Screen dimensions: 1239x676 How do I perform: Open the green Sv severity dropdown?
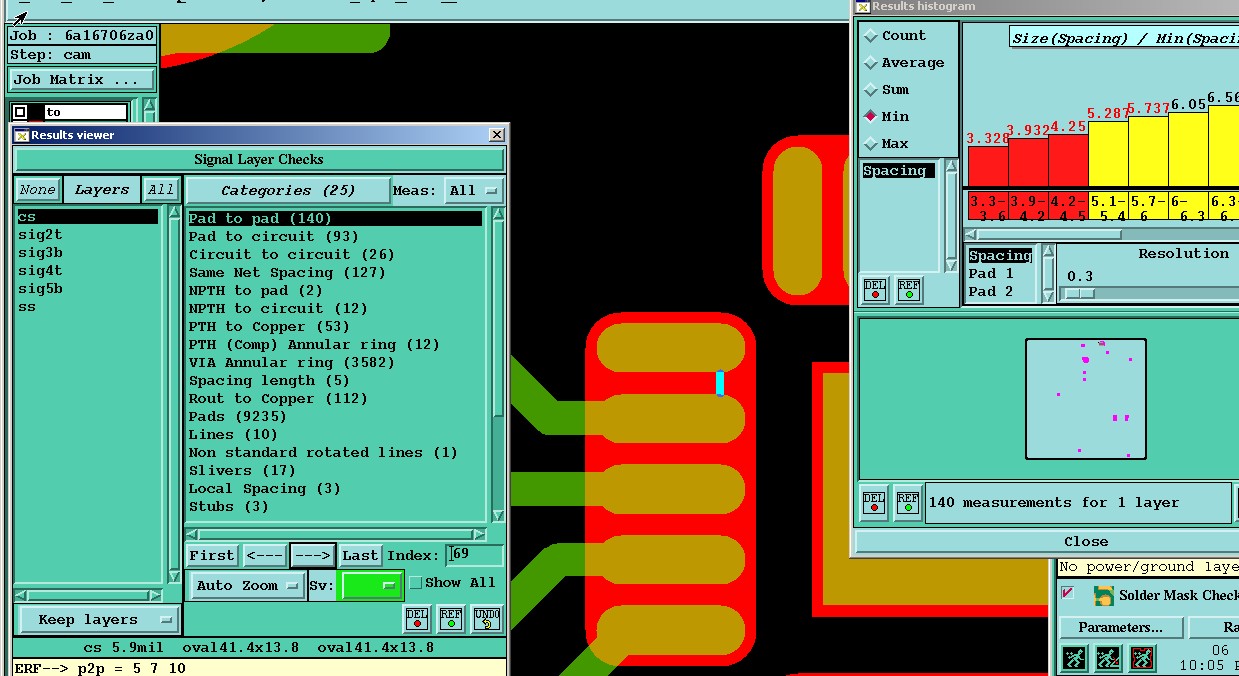pyautogui.click(x=371, y=586)
